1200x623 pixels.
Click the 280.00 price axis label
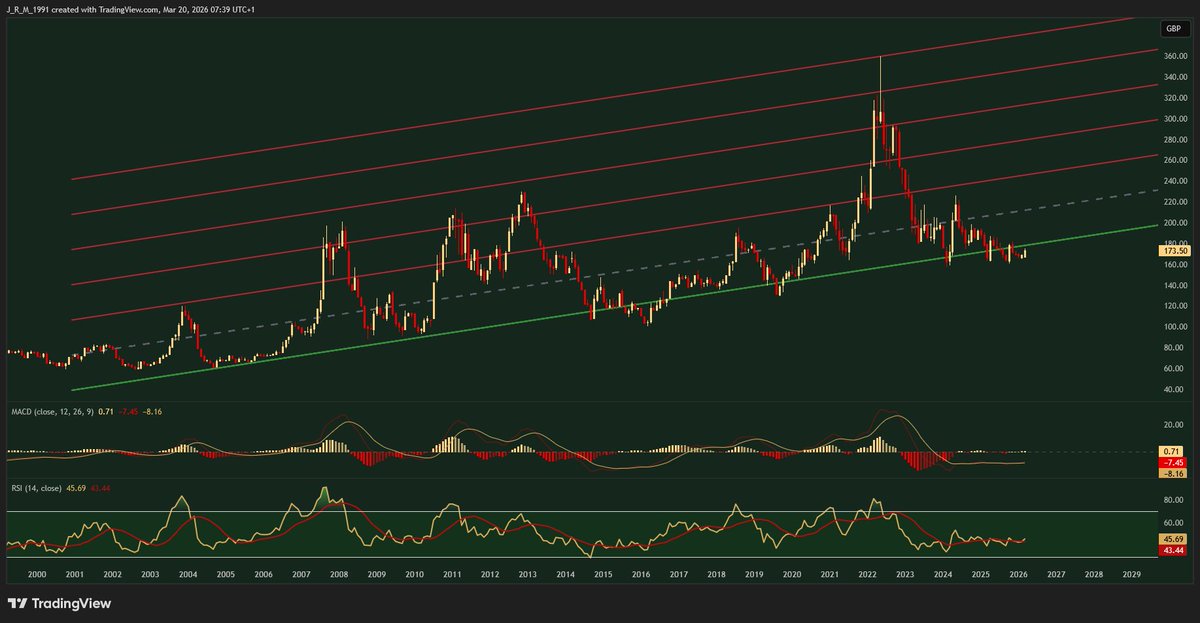1174,140
